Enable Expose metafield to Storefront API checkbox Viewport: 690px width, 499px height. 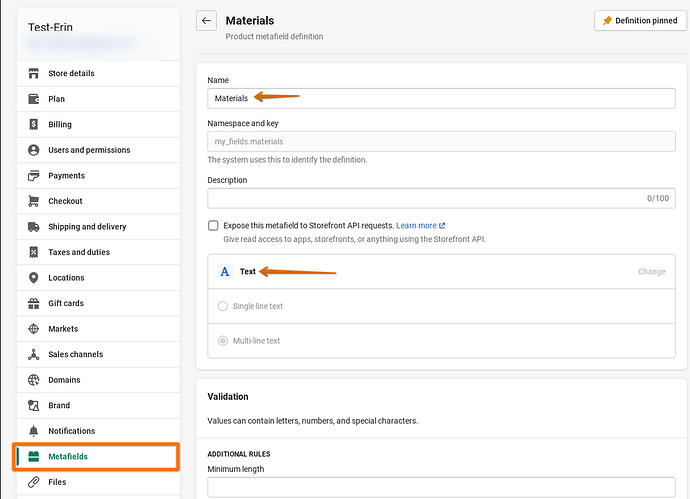coord(213,226)
